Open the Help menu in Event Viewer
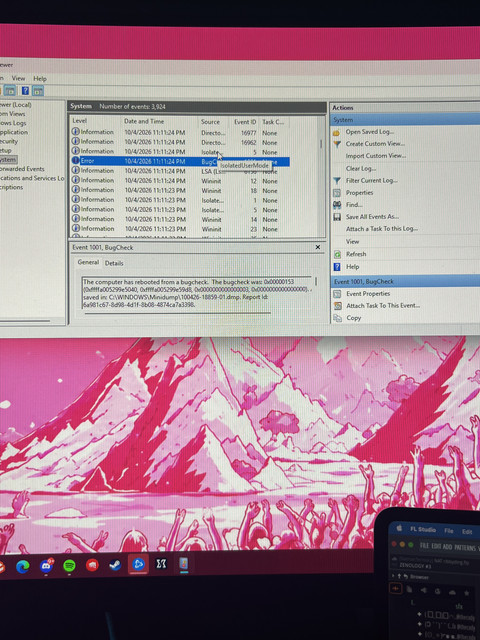 (40, 78)
